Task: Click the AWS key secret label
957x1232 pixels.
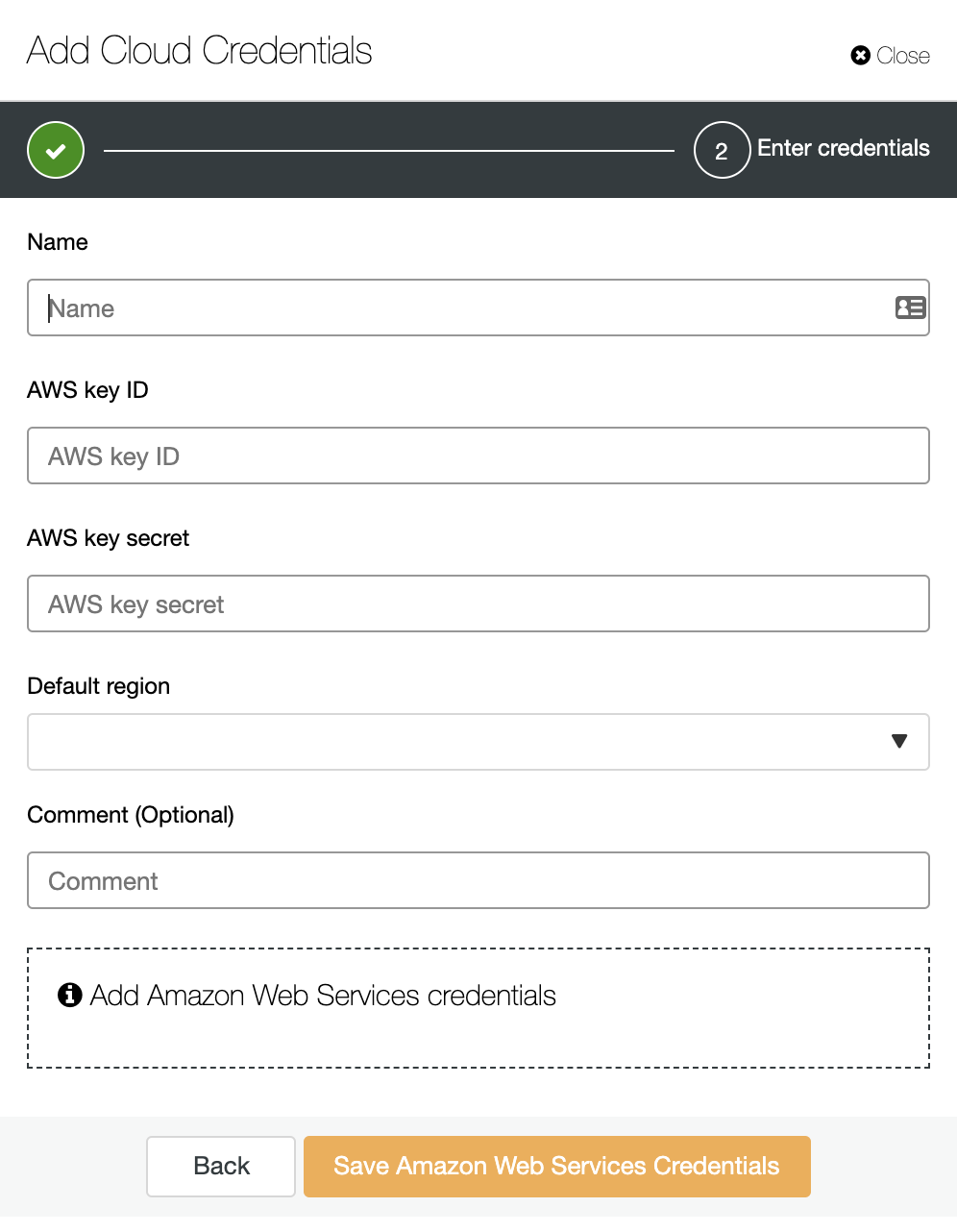Action: [109, 538]
